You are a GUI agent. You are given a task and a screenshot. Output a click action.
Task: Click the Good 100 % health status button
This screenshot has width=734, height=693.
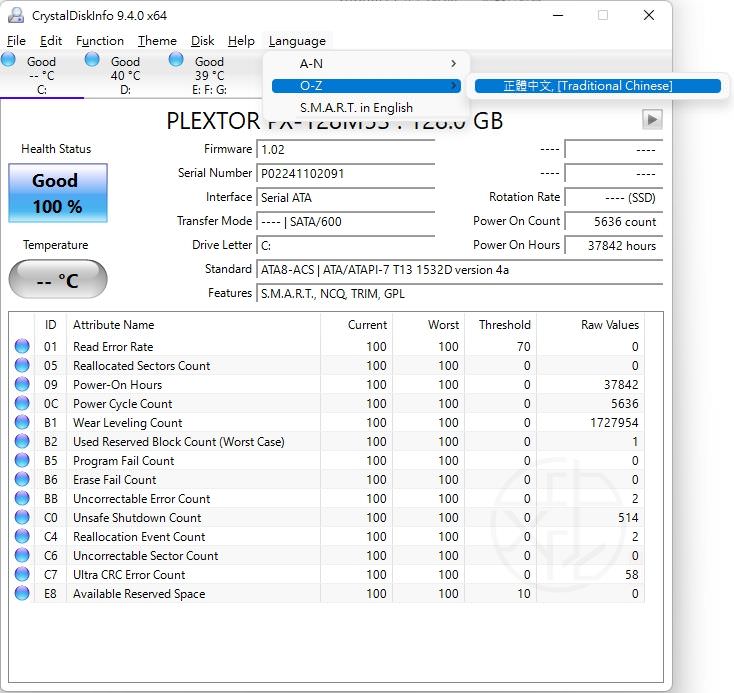(x=57, y=194)
